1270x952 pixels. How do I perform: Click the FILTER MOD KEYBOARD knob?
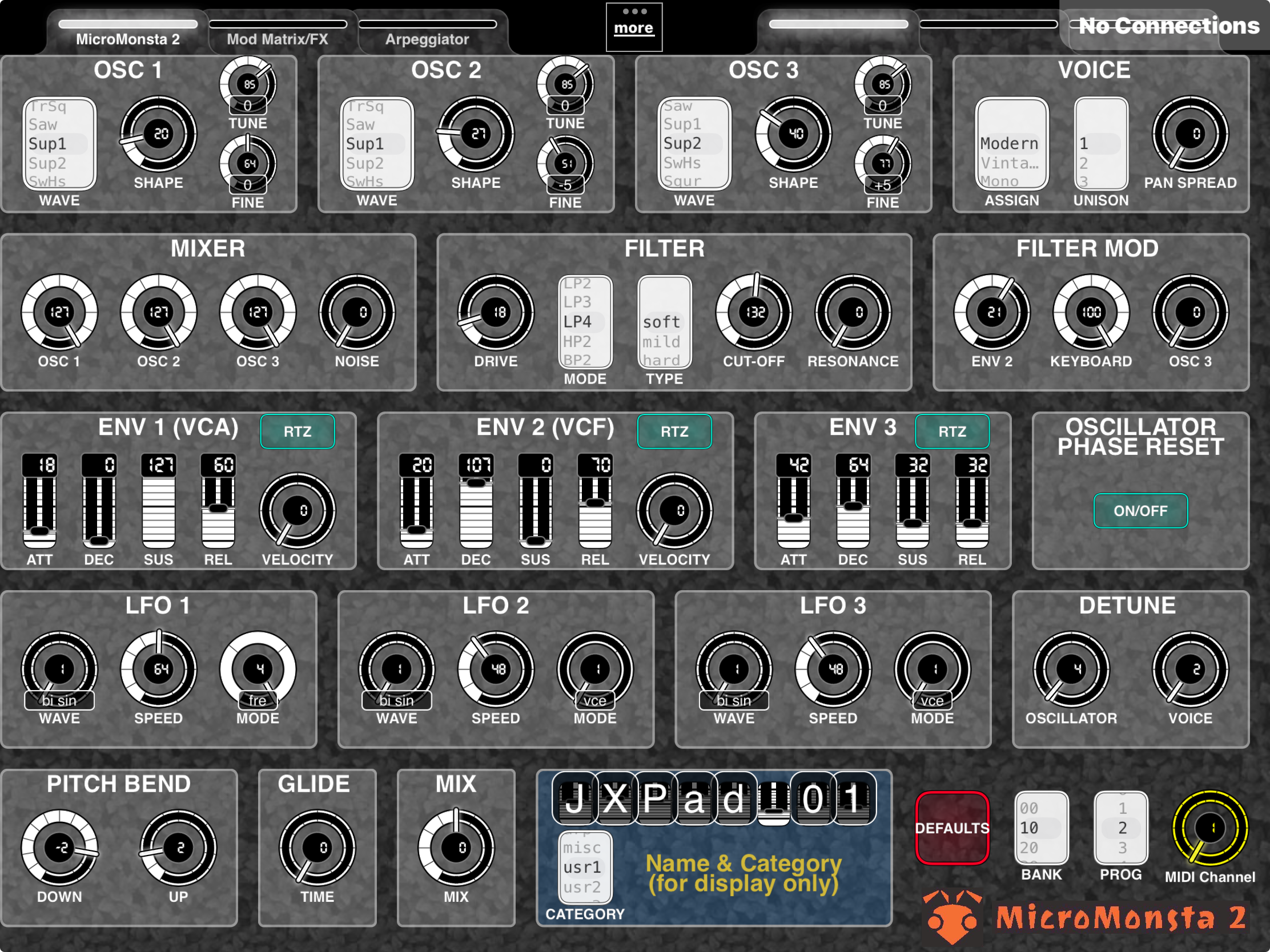point(1091,312)
